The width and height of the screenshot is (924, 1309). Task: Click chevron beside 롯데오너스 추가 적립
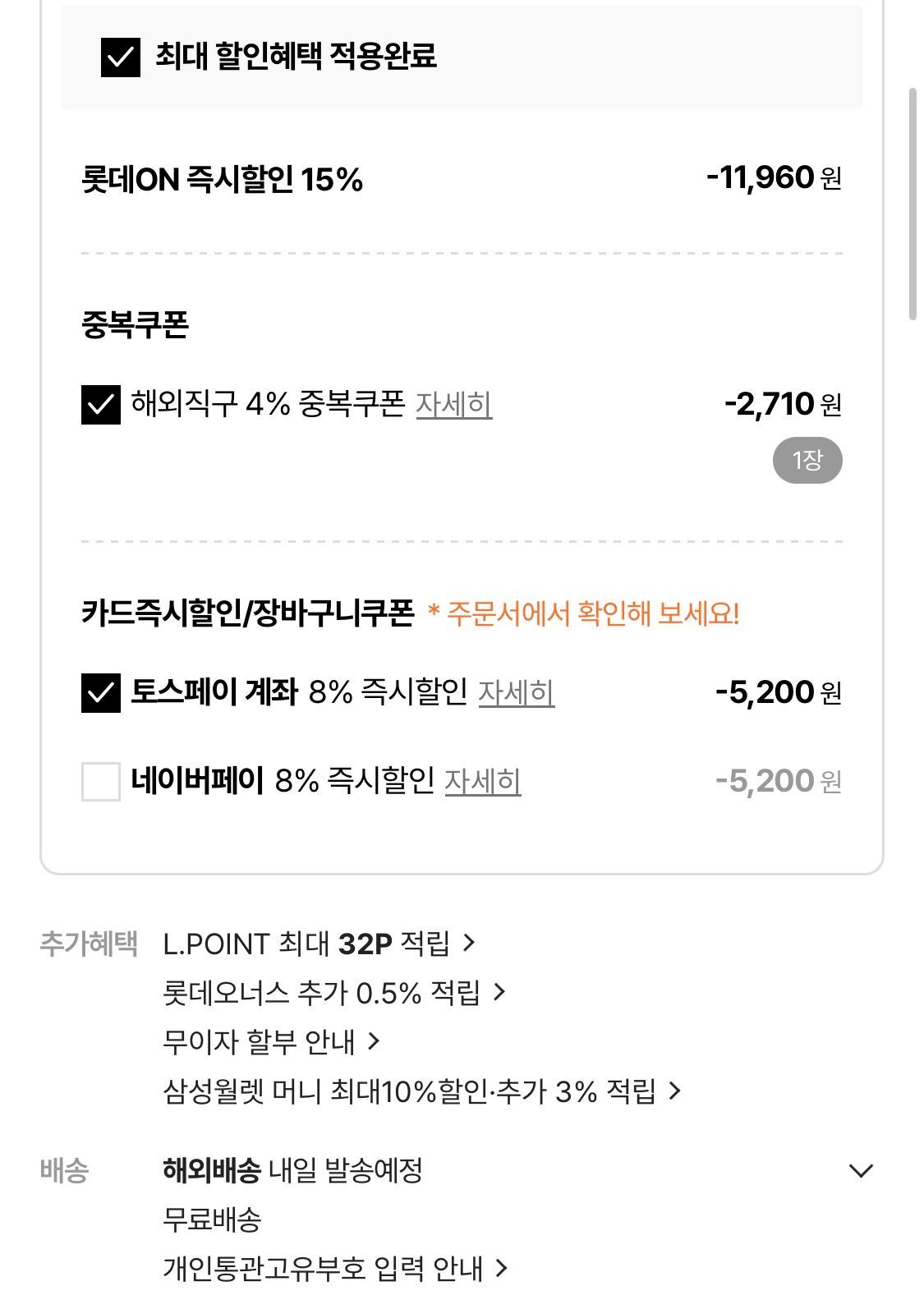click(x=499, y=992)
